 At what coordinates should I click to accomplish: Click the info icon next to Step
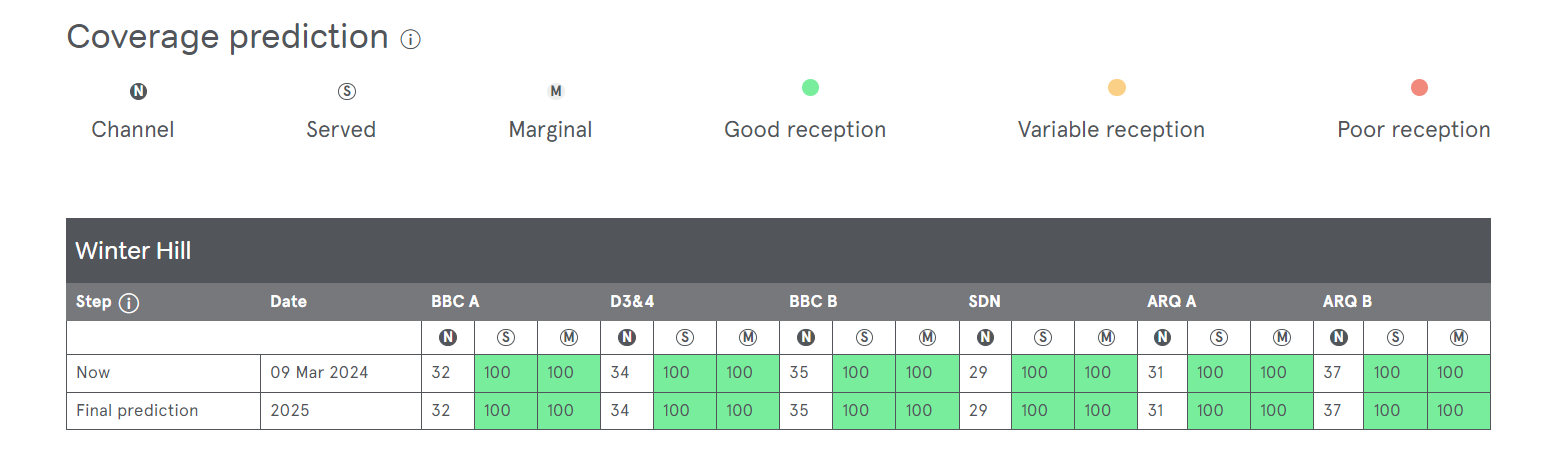pyautogui.click(x=128, y=302)
